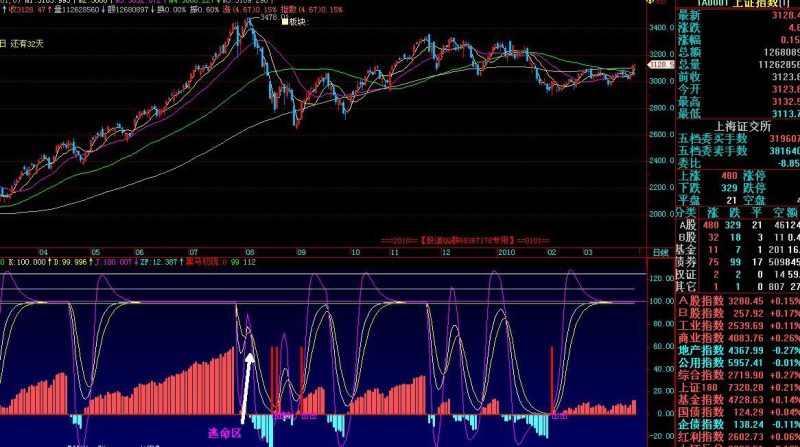This screenshot has width=800, height=447.
Task: Click the 最低 row label
Action: (689, 114)
